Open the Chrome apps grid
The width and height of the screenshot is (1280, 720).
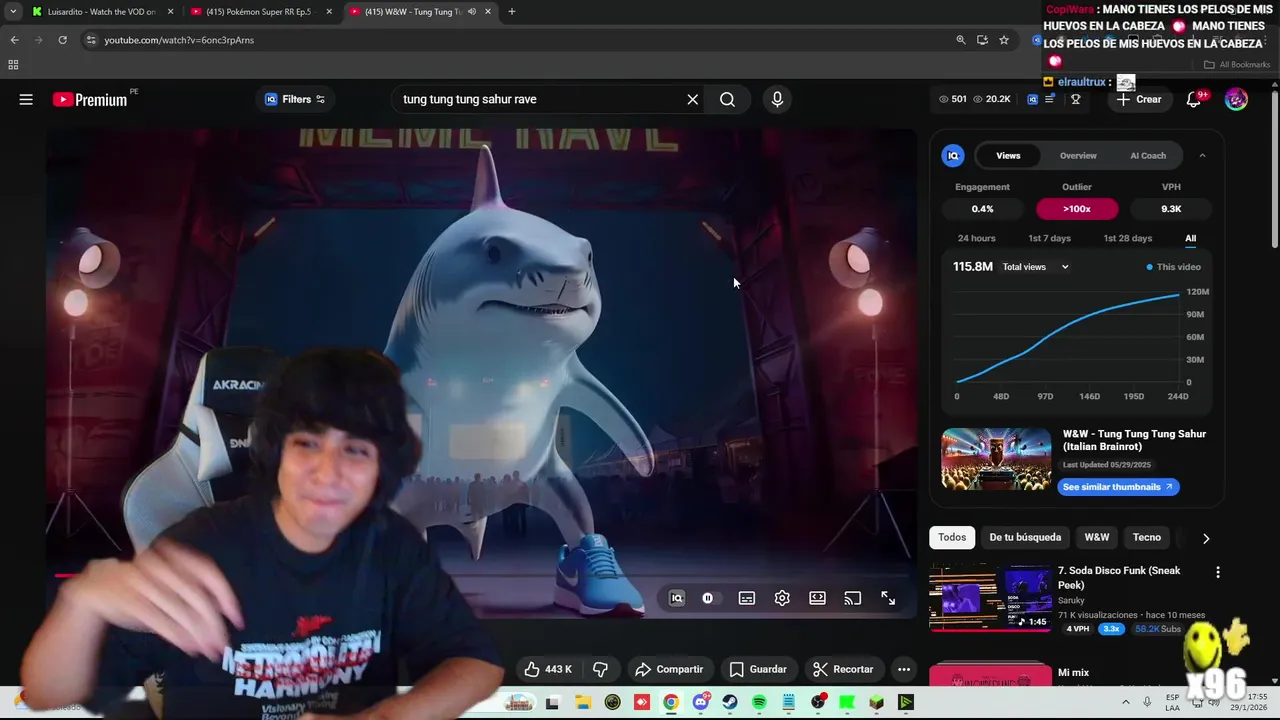click(13, 65)
